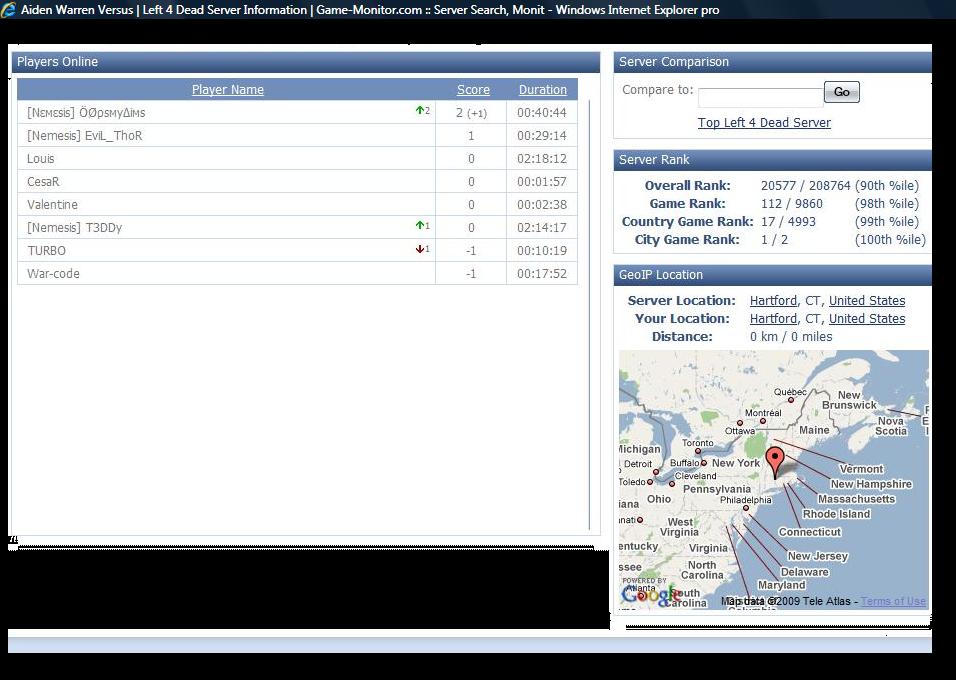This screenshot has height=680, width=956.
Task: Select the player named War-code
Action: [53, 273]
